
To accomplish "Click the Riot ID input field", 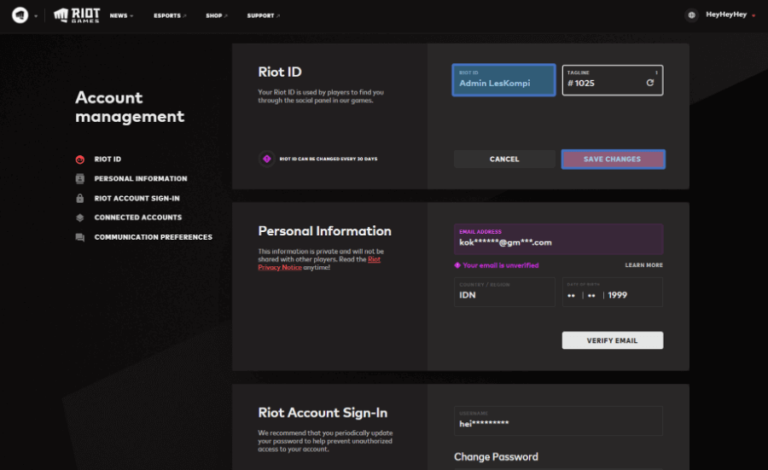I will (x=504, y=80).
